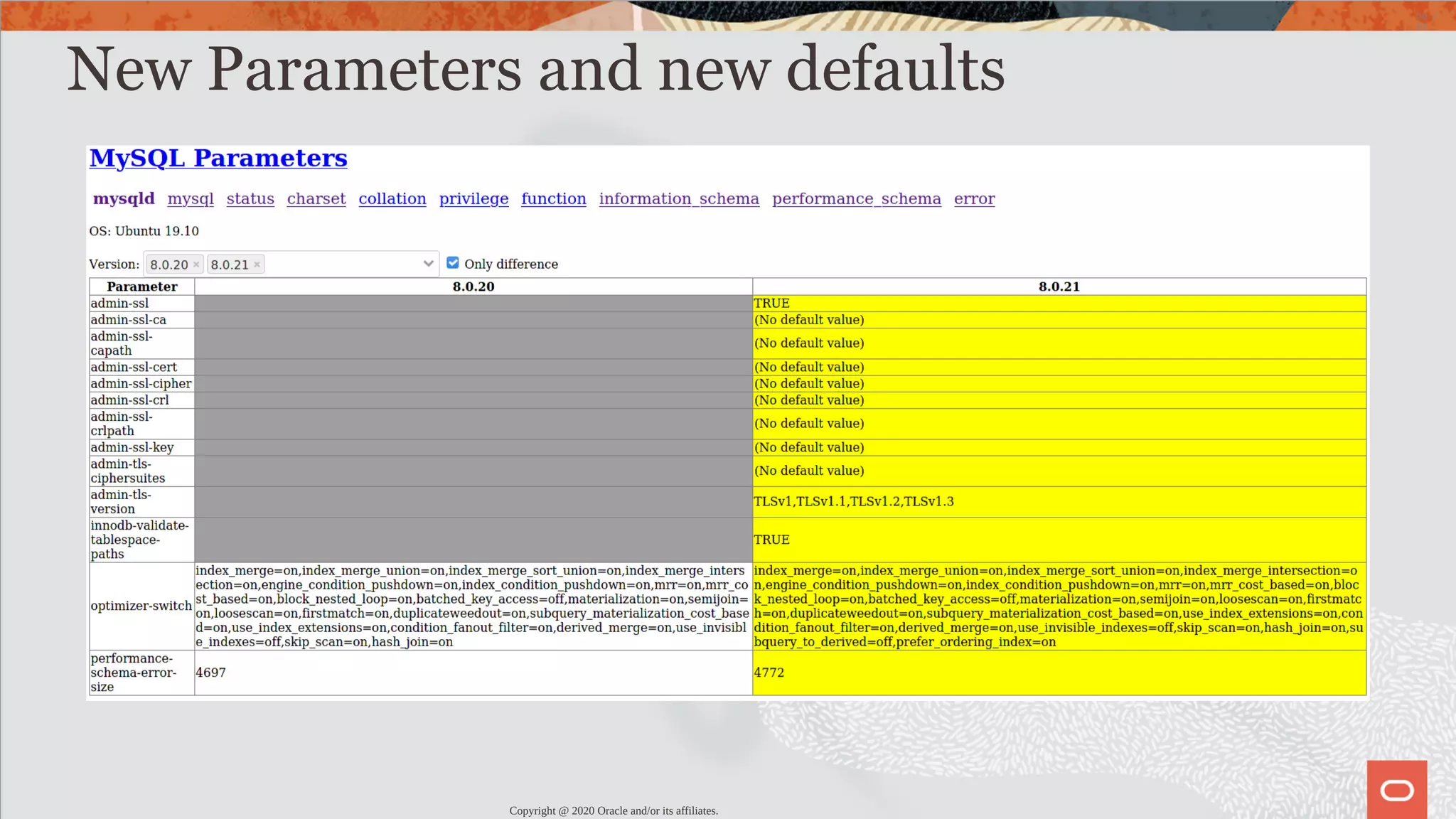The image size is (1456, 819).
Task: Navigate to the function link
Action: tap(554, 199)
